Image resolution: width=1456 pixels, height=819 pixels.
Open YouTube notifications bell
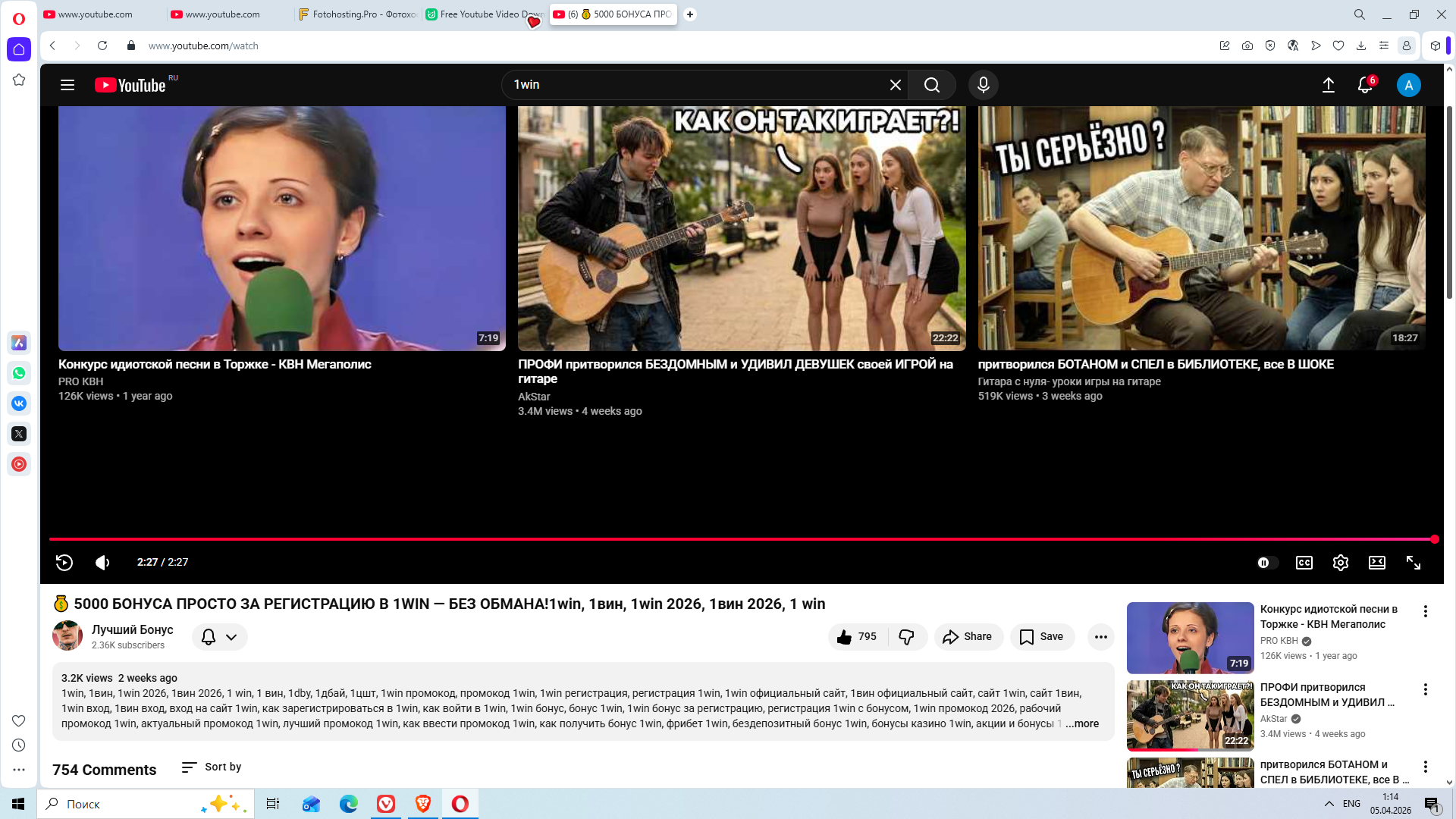pyautogui.click(x=1364, y=85)
